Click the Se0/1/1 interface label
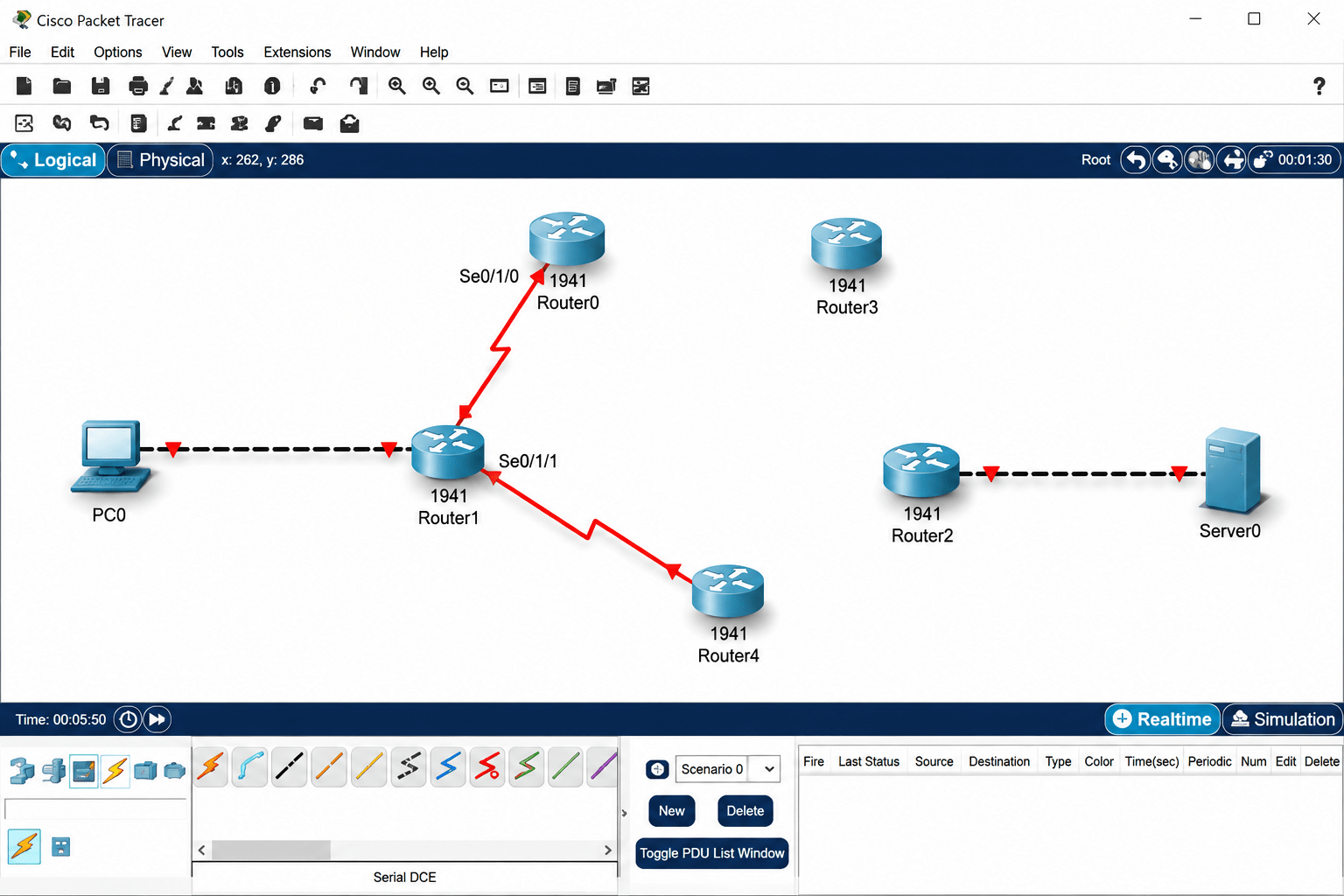 click(528, 461)
